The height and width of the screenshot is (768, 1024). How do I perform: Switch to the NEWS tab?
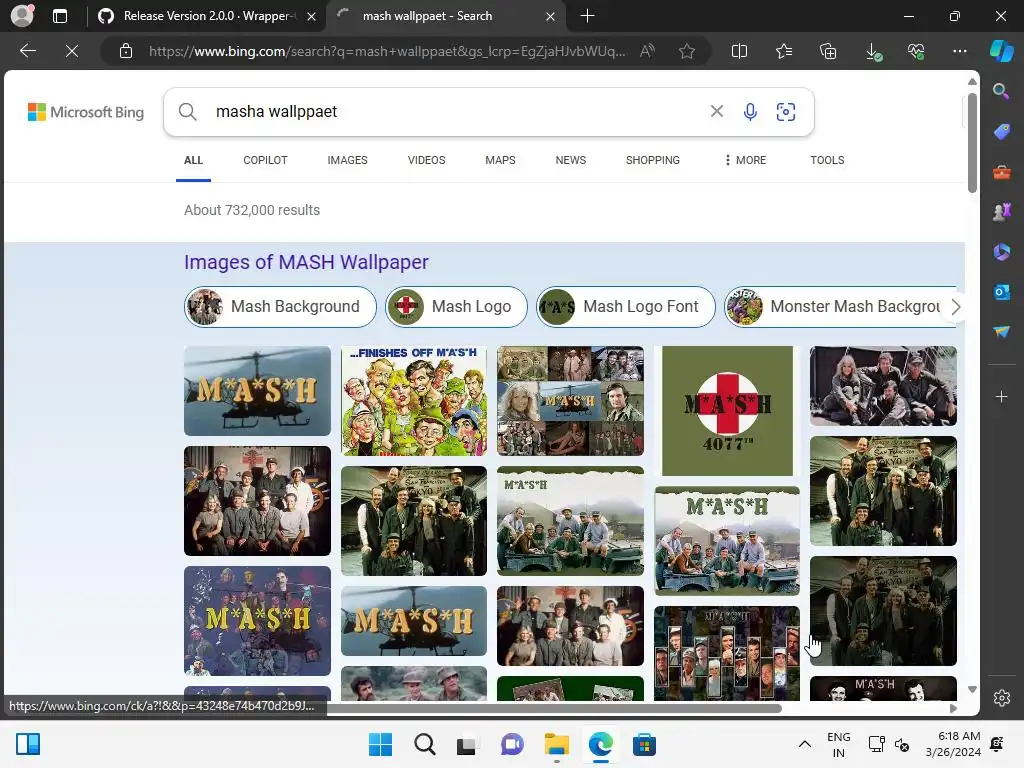[x=571, y=160]
